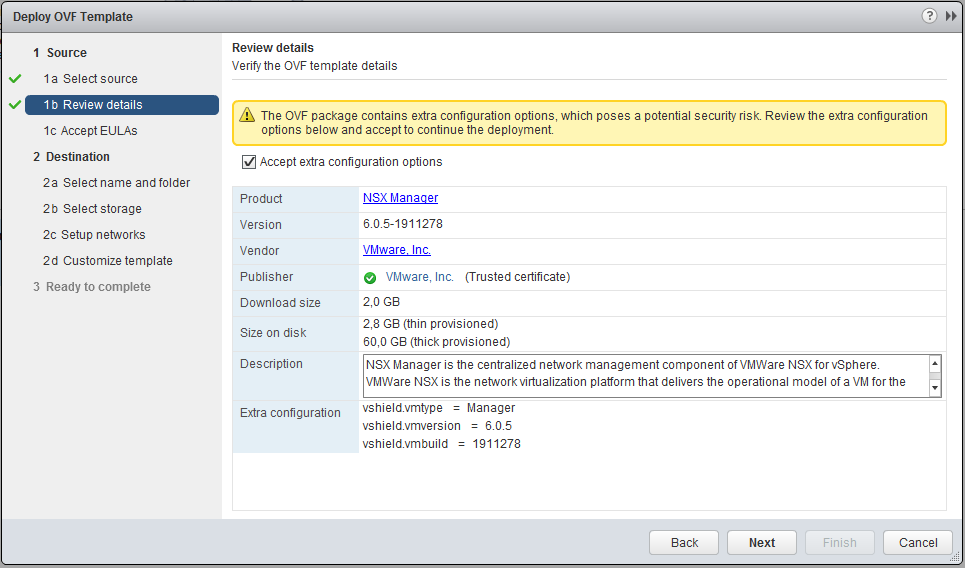Open step 2b Select storage
Screen dimensions: 965x568
point(92,209)
